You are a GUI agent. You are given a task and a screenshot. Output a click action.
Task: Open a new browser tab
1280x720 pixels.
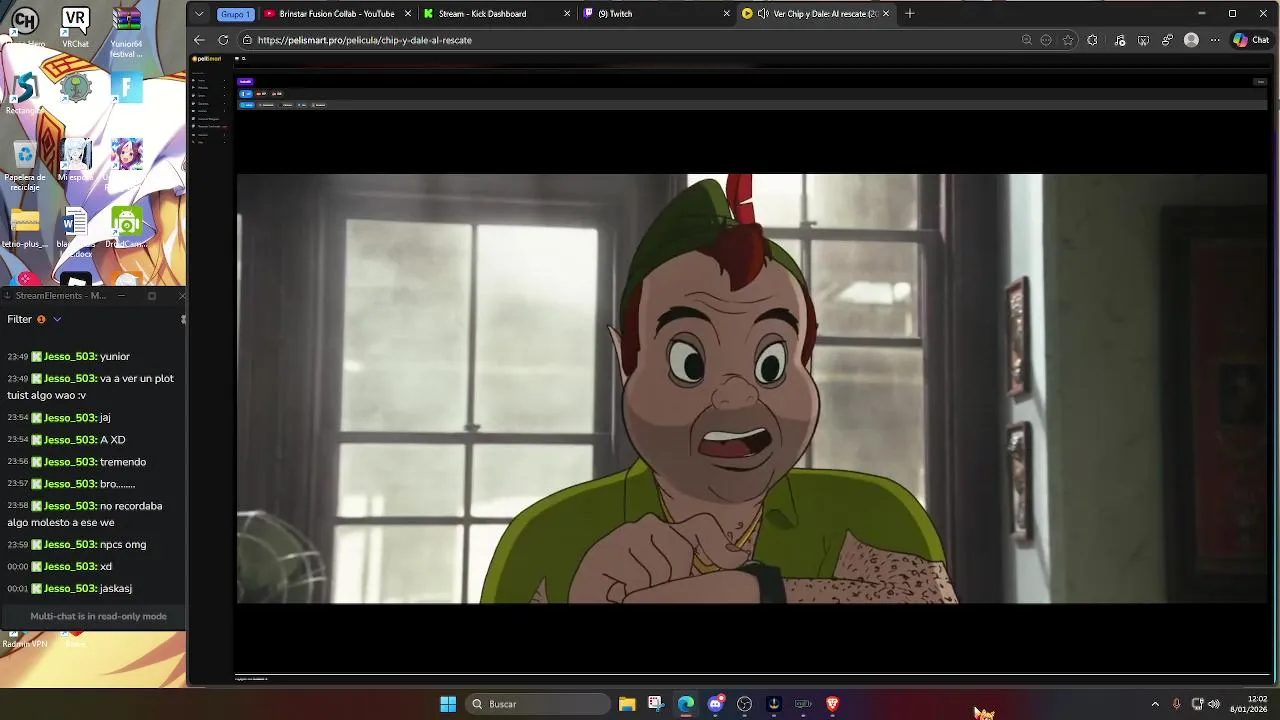click(910, 14)
